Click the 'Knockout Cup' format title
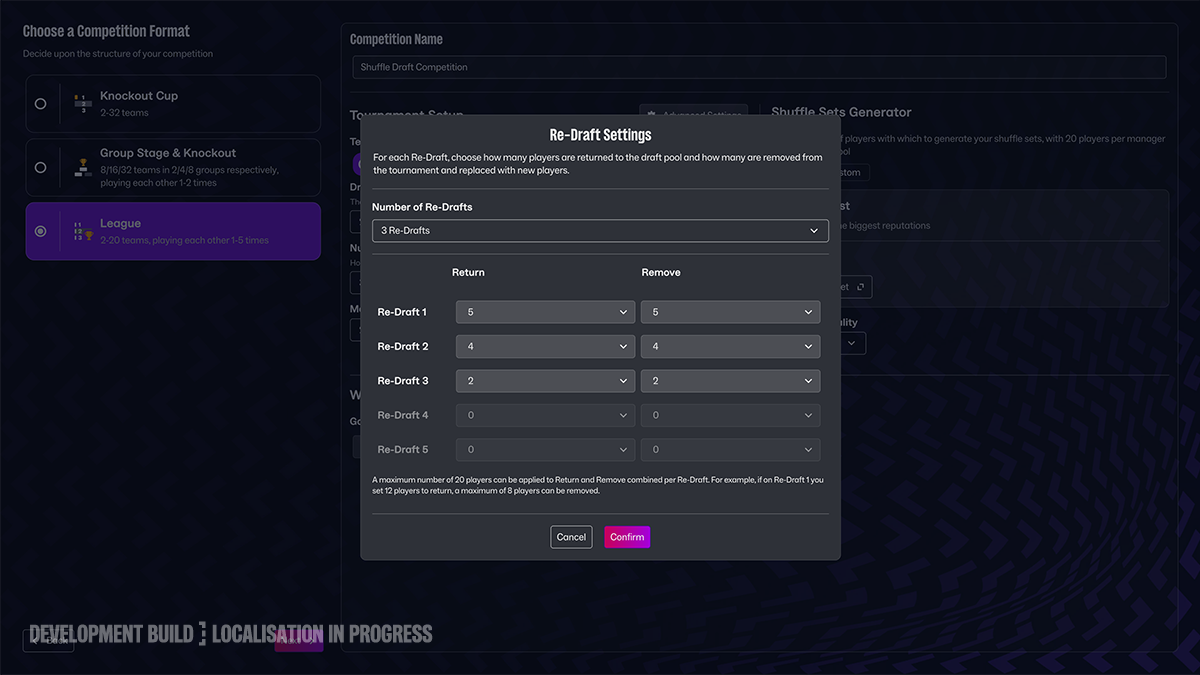The width and height of the screenshot is (1200, 675). (139, 96)
